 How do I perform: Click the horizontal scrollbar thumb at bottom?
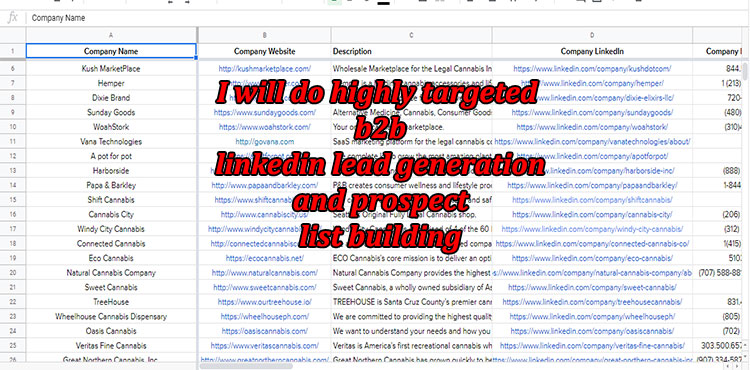click(x=246, y=366)
